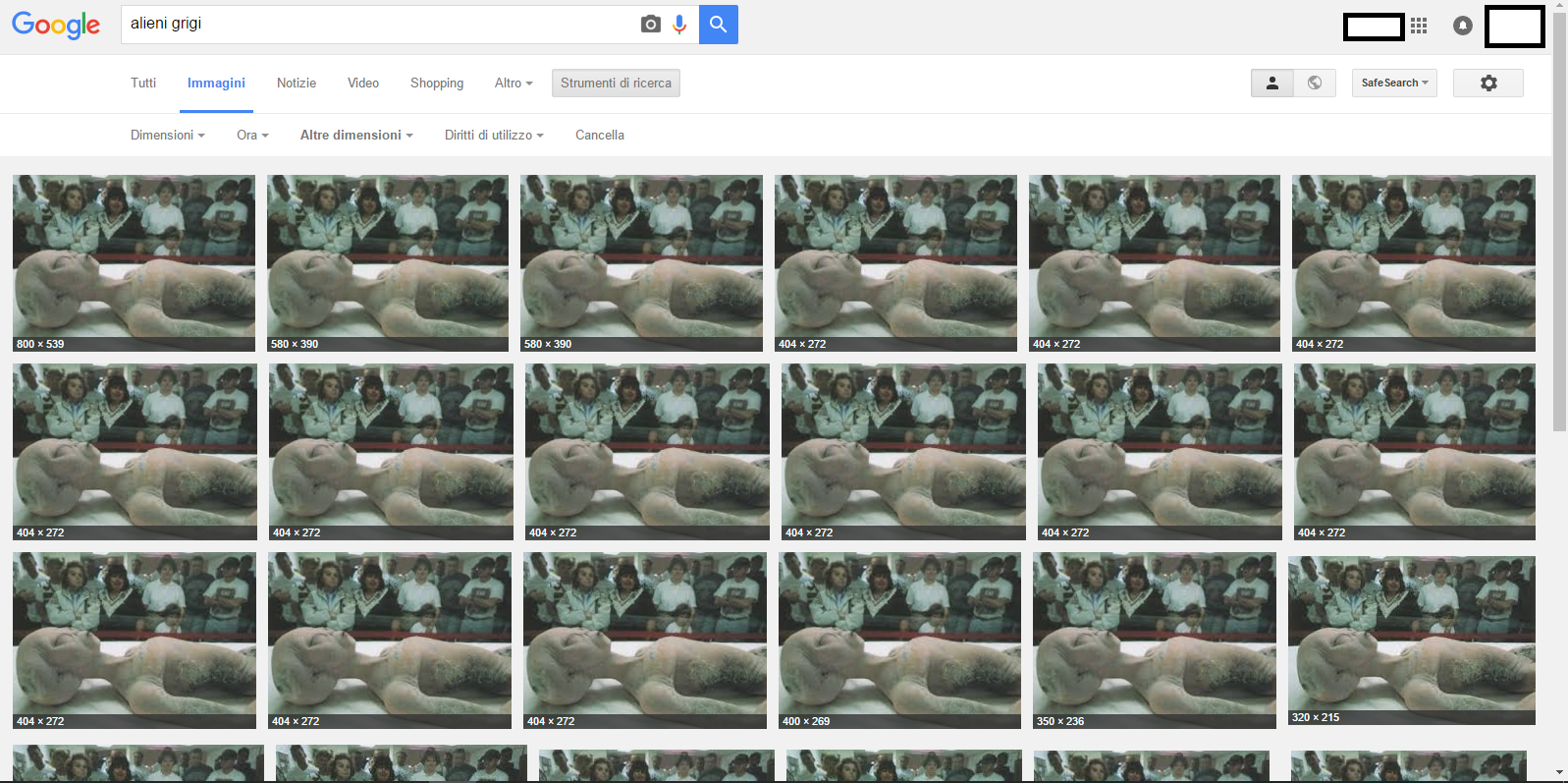Image resolution: width=1568 pixels, height=783 pixels.
Task: Click the Google logo
Action: (x=56, y=25)
